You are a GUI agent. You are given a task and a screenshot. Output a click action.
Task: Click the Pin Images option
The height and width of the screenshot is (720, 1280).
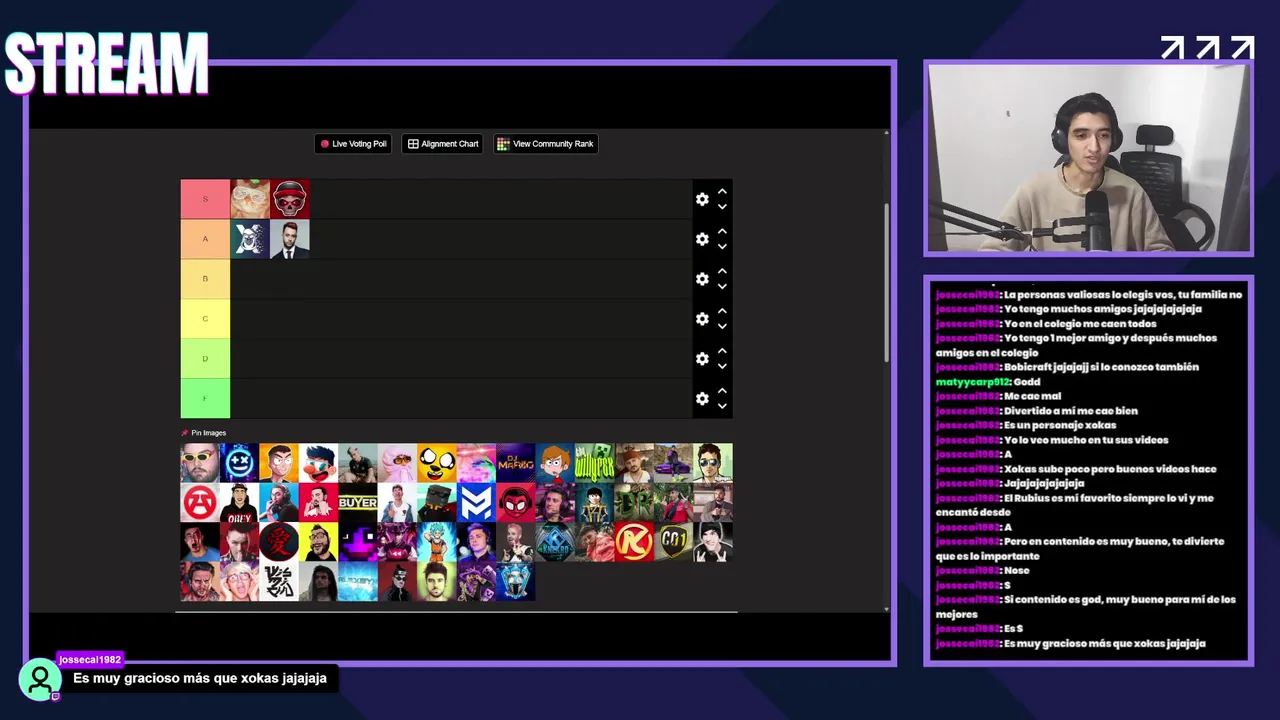pyautogui.click(x=203, y=433)
